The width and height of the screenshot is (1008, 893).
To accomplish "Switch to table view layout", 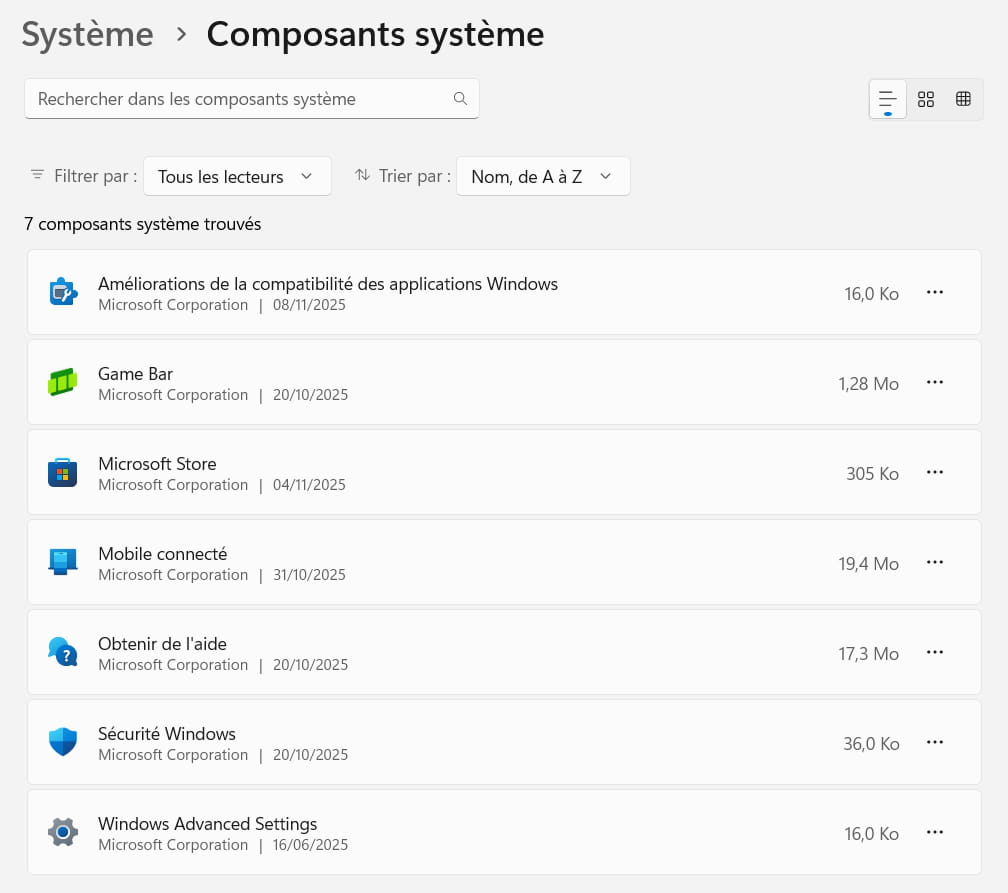I will [x=963, y=99].
